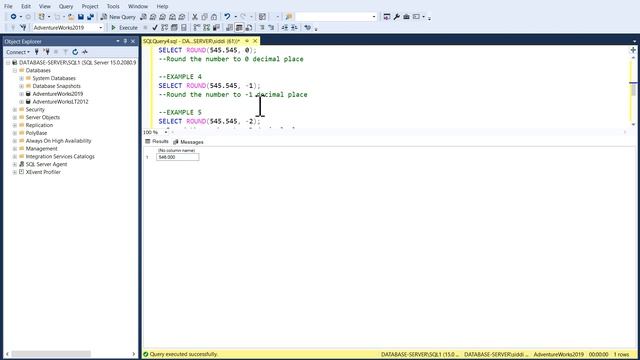Select the XEvent Profiler item
The height and width of the screenshot is (360, 640).
[43, 172]
